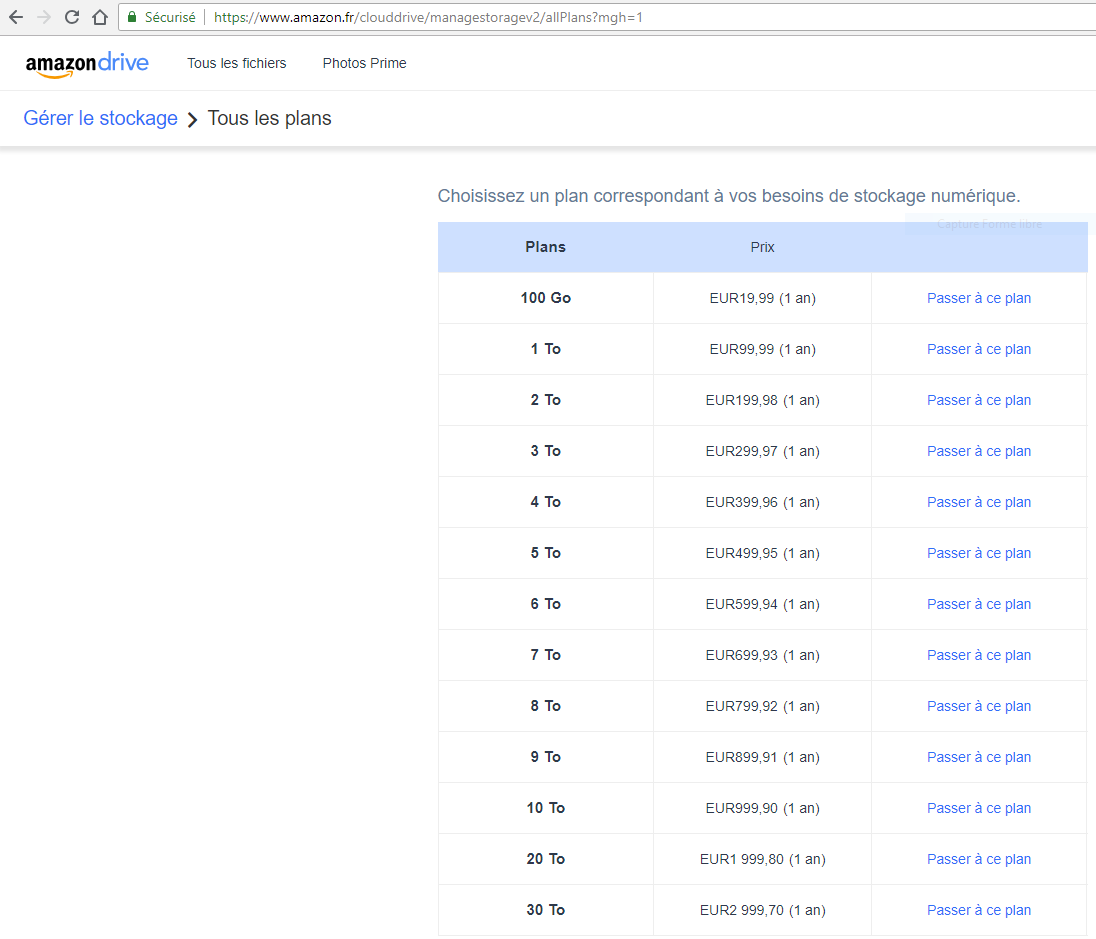Choose Passer à ce plan for 7 To
The width and height of the screenshot is (1096, 939).
(x=979, y=655)
